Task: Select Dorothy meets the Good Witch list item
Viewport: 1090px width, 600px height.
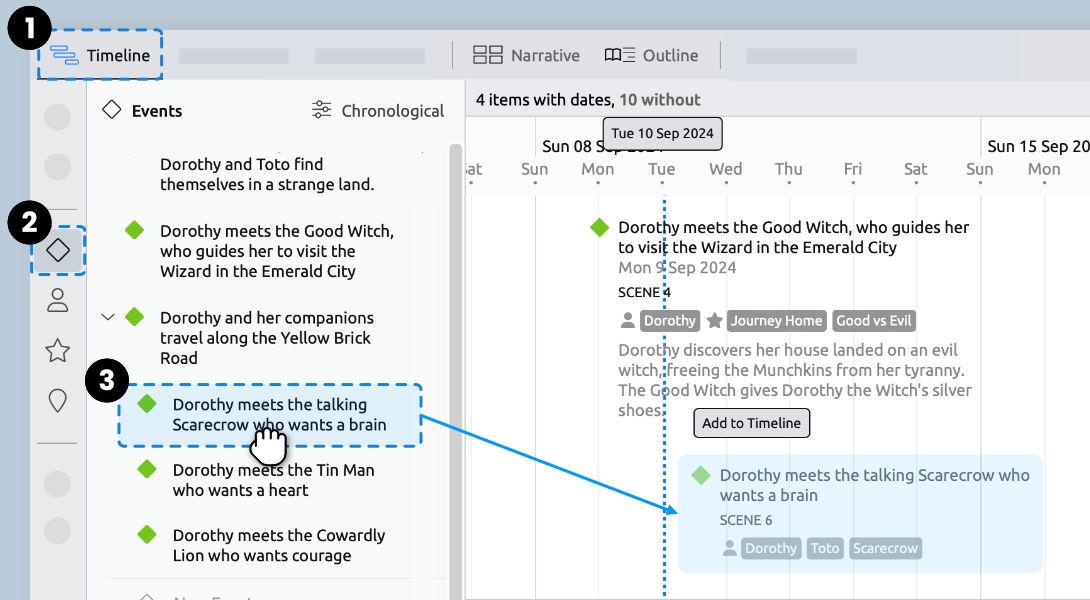Action: point(277,251)
